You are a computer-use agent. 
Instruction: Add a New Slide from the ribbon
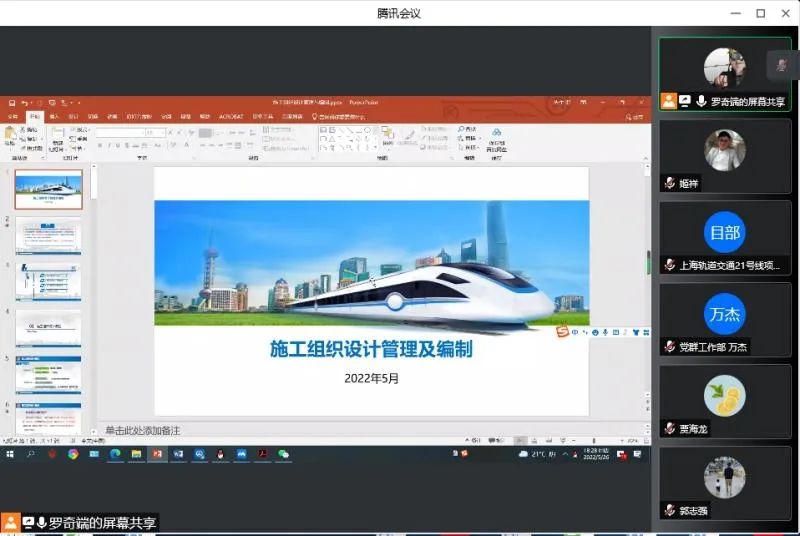click(x=57, y=139)
